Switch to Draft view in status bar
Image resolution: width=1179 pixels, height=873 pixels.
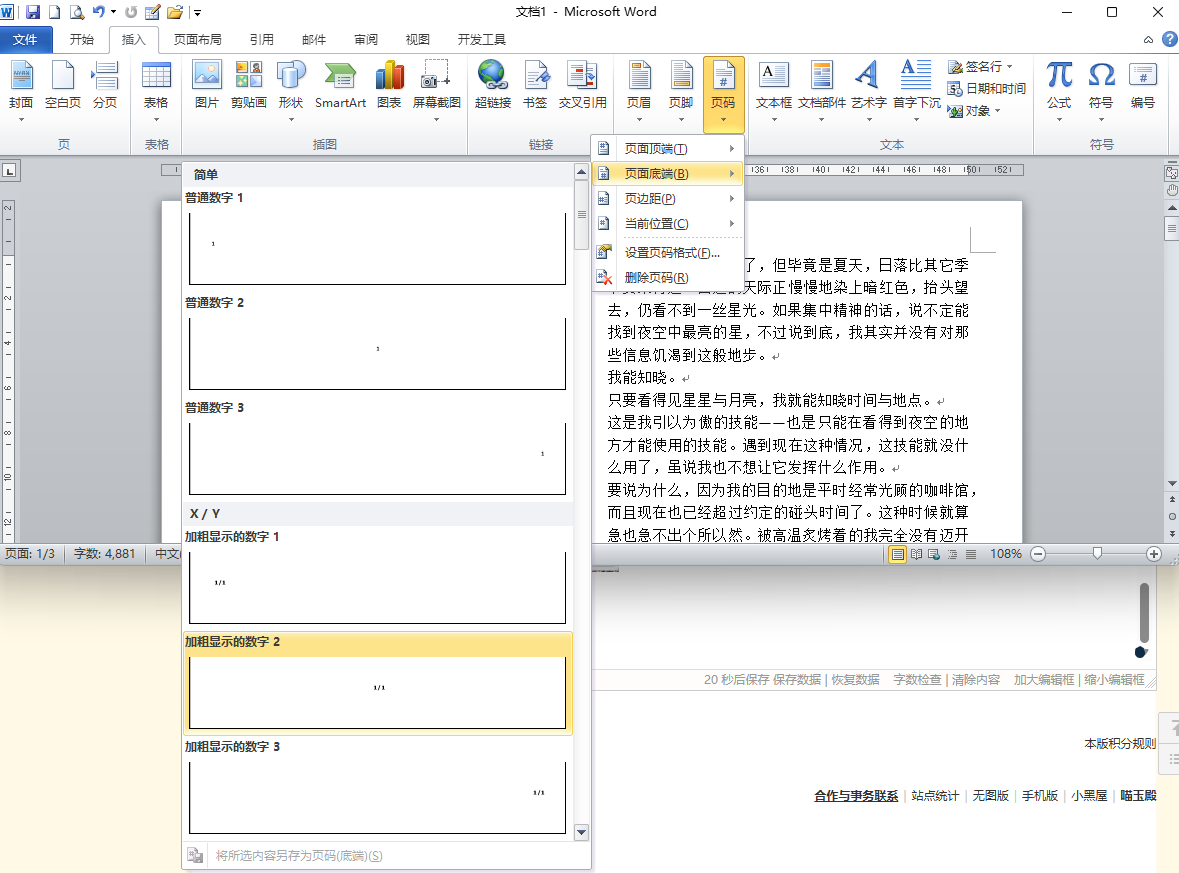(971, 554)
